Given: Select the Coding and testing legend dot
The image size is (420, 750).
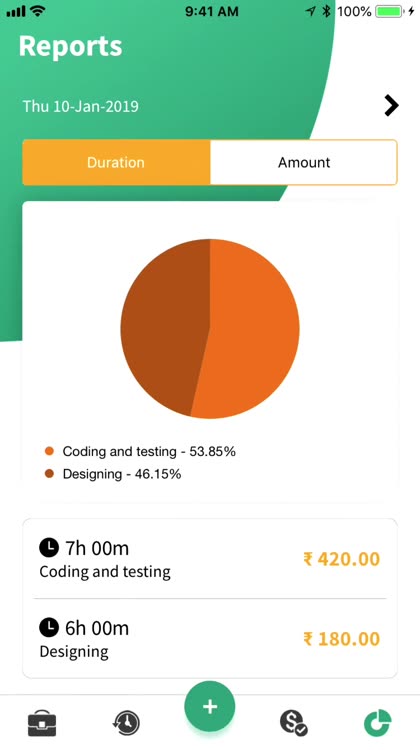Looking at the screenshot, I should (x=49, y=451).
